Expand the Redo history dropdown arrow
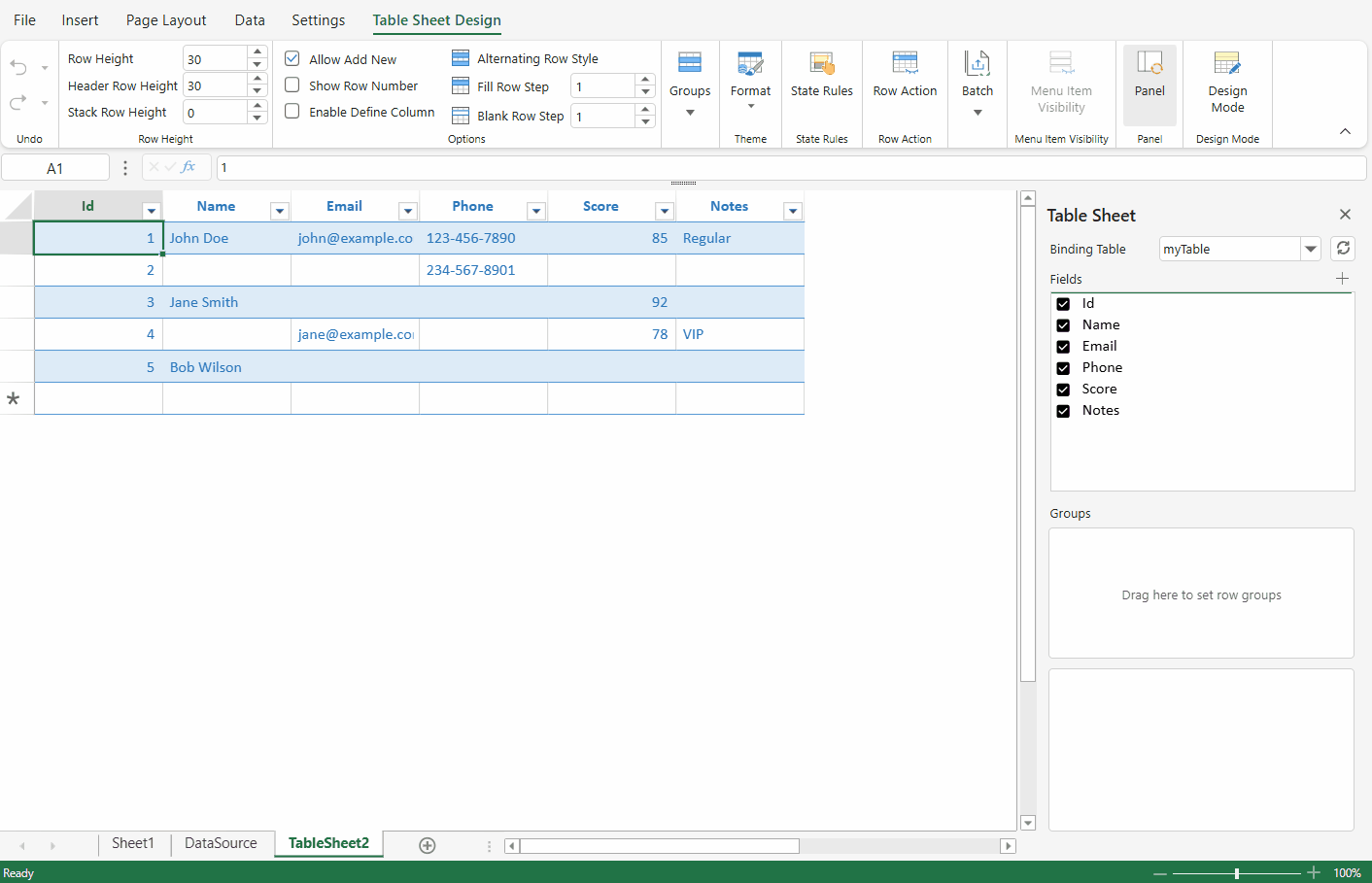Viewport: 1372px width, 883px height. pyautogui.click(x=45, y=103)
